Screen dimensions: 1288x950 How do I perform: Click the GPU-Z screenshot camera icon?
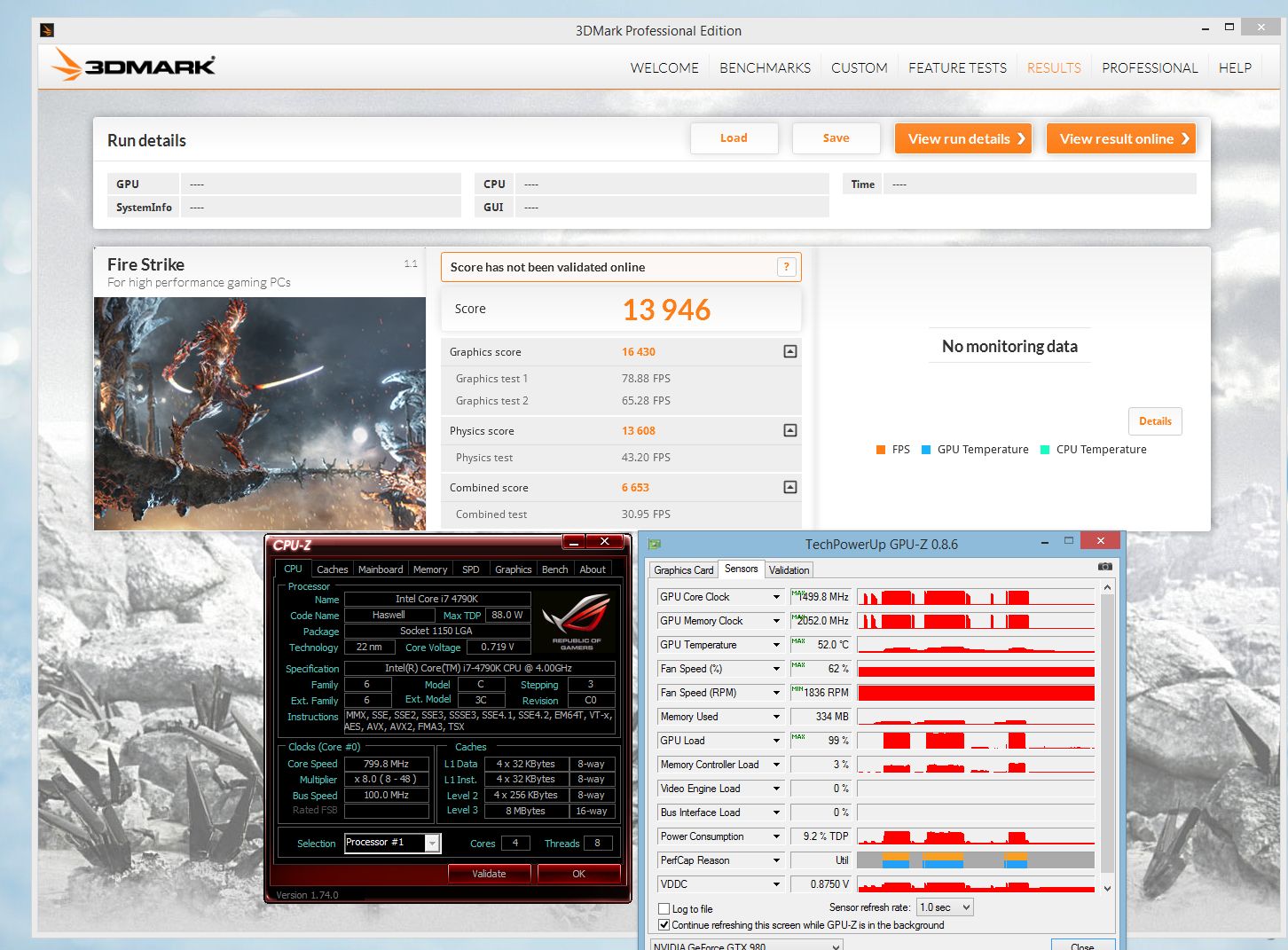(x=1104, y=567)
